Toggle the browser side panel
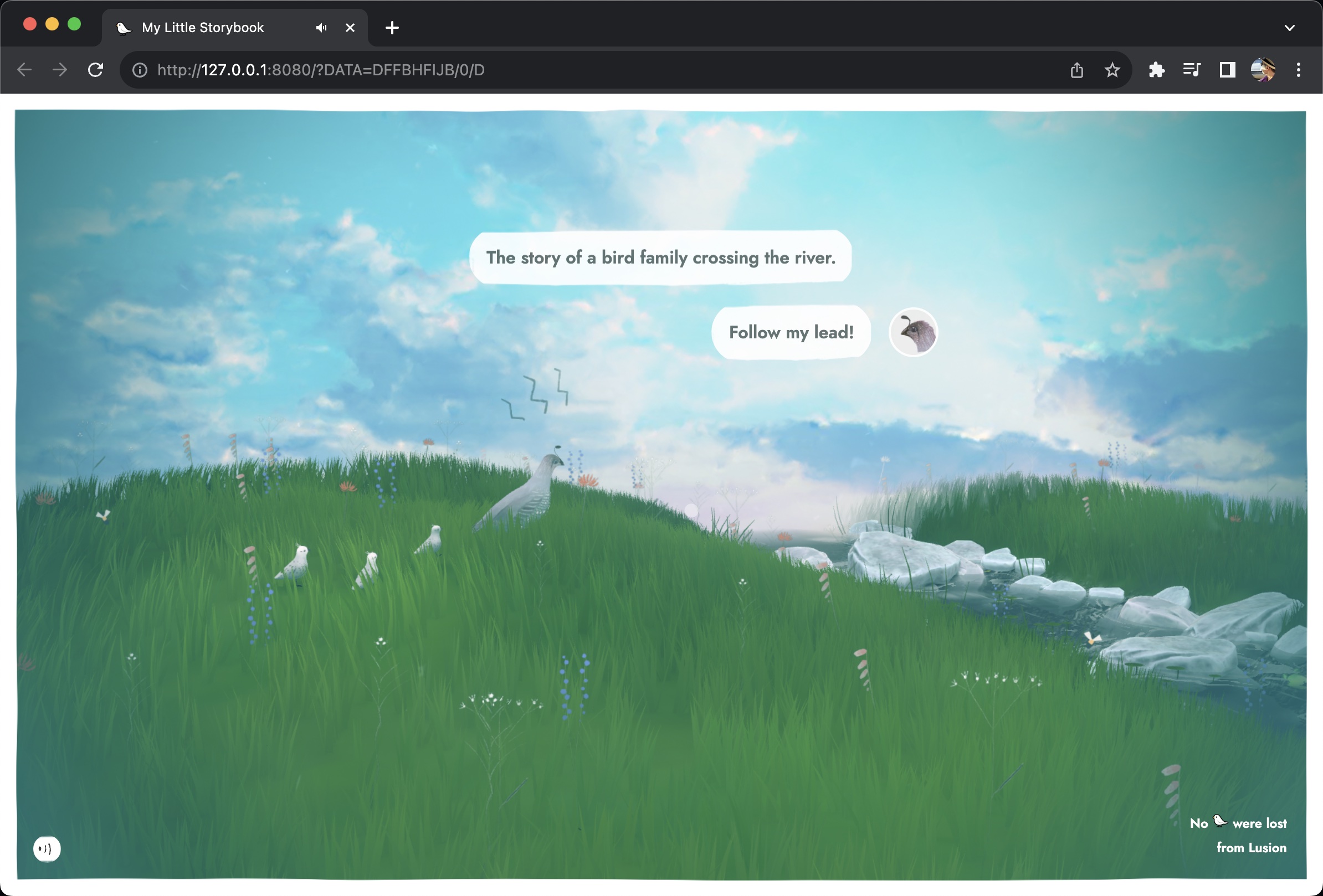This screenshot has width=1323, height=896. [x=1227, y=70]
